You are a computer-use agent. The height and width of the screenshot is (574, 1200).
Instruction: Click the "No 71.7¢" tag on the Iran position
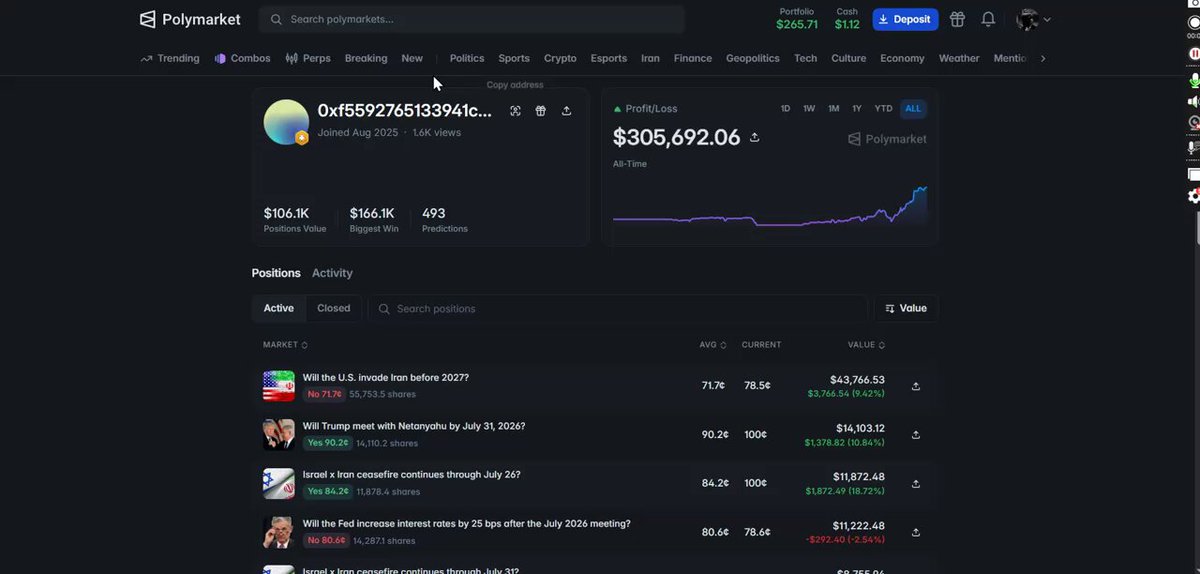[324, 394]
